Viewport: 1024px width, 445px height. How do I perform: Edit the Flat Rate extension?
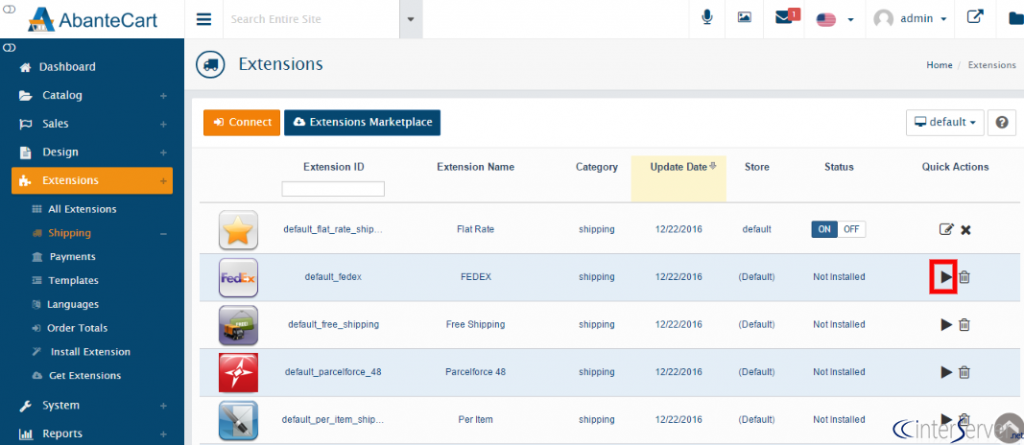pos(946,230)
